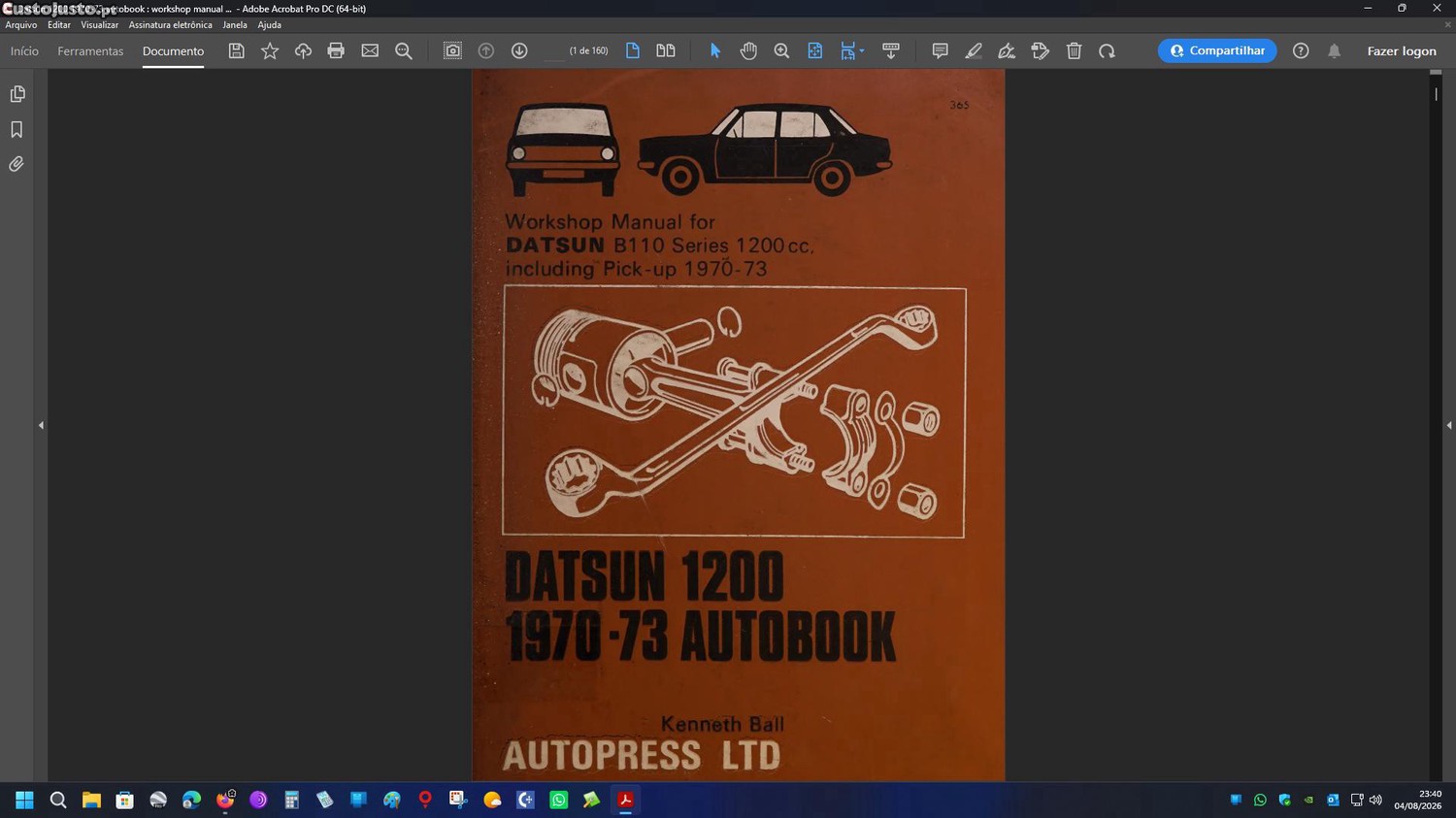
Task: Open the Editar menu
Action: coord(59,25)
